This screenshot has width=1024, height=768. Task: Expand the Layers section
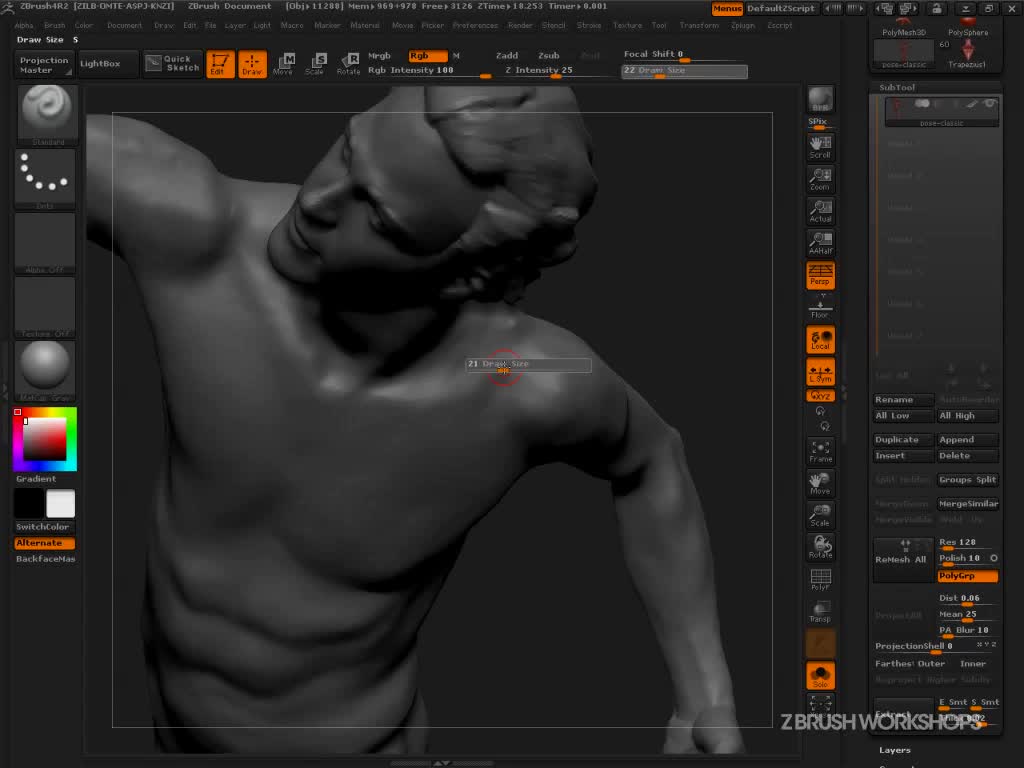click(895, 750)
